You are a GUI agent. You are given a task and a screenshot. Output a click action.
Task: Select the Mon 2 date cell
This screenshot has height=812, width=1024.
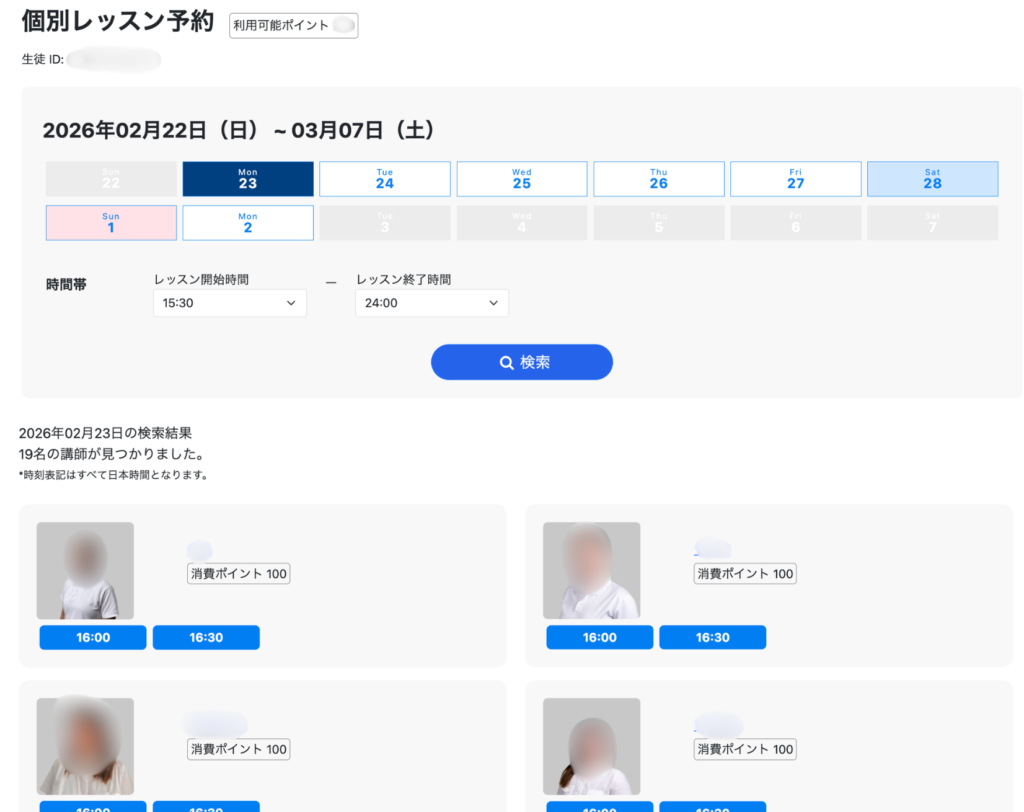click(248, 222)
